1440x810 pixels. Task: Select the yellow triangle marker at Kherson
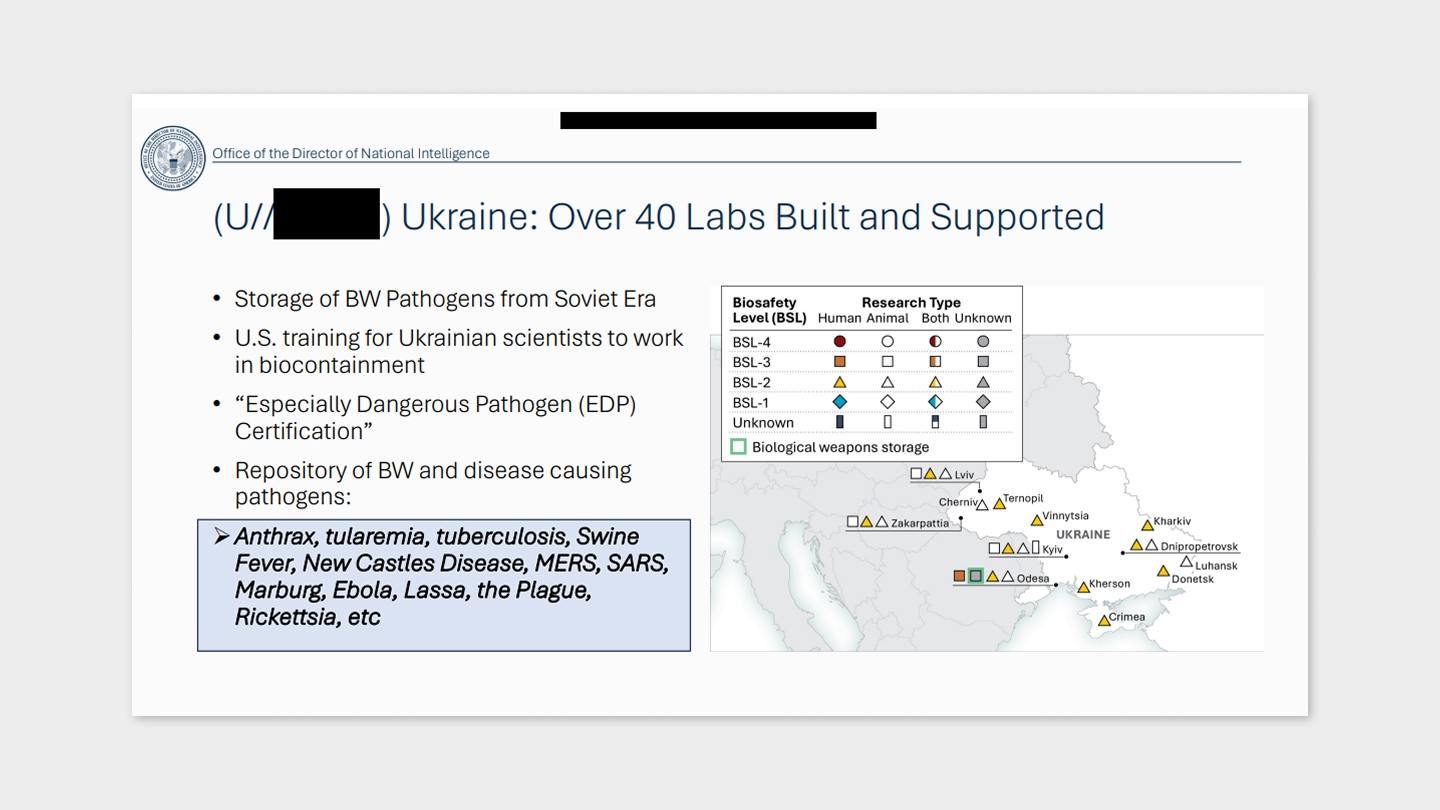1083,588
